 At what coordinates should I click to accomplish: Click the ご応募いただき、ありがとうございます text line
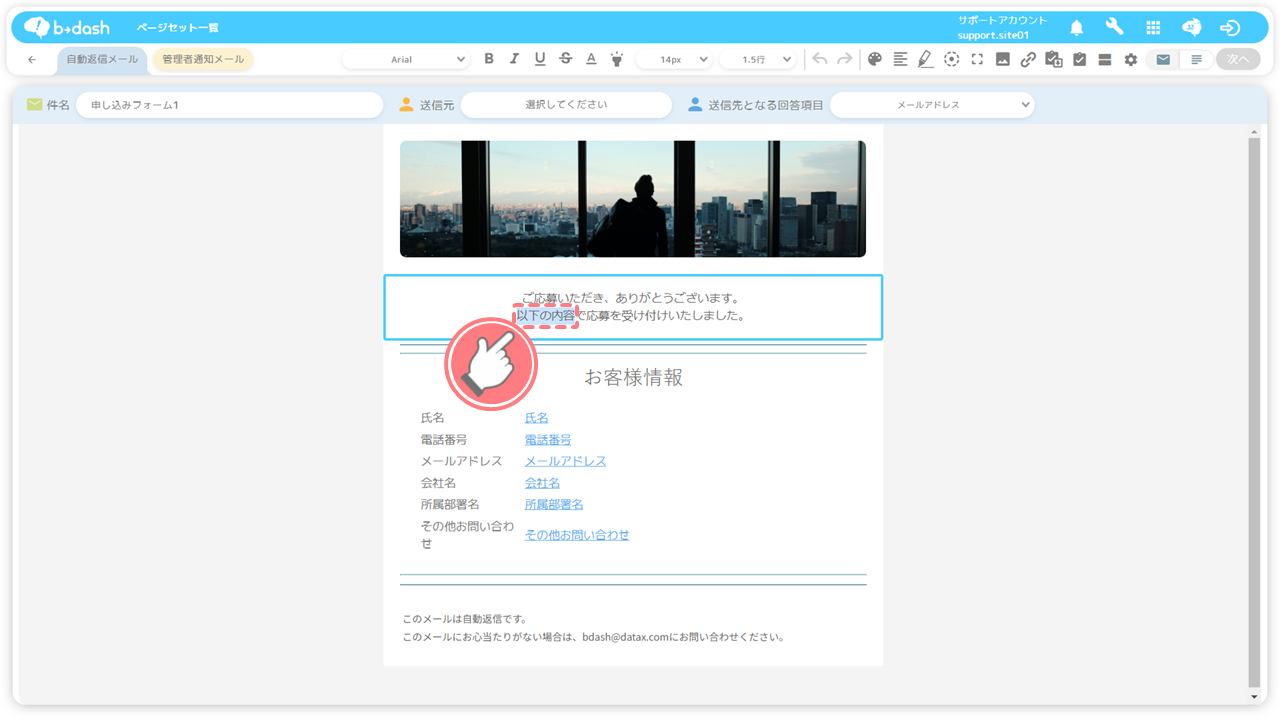pos(631,298)
